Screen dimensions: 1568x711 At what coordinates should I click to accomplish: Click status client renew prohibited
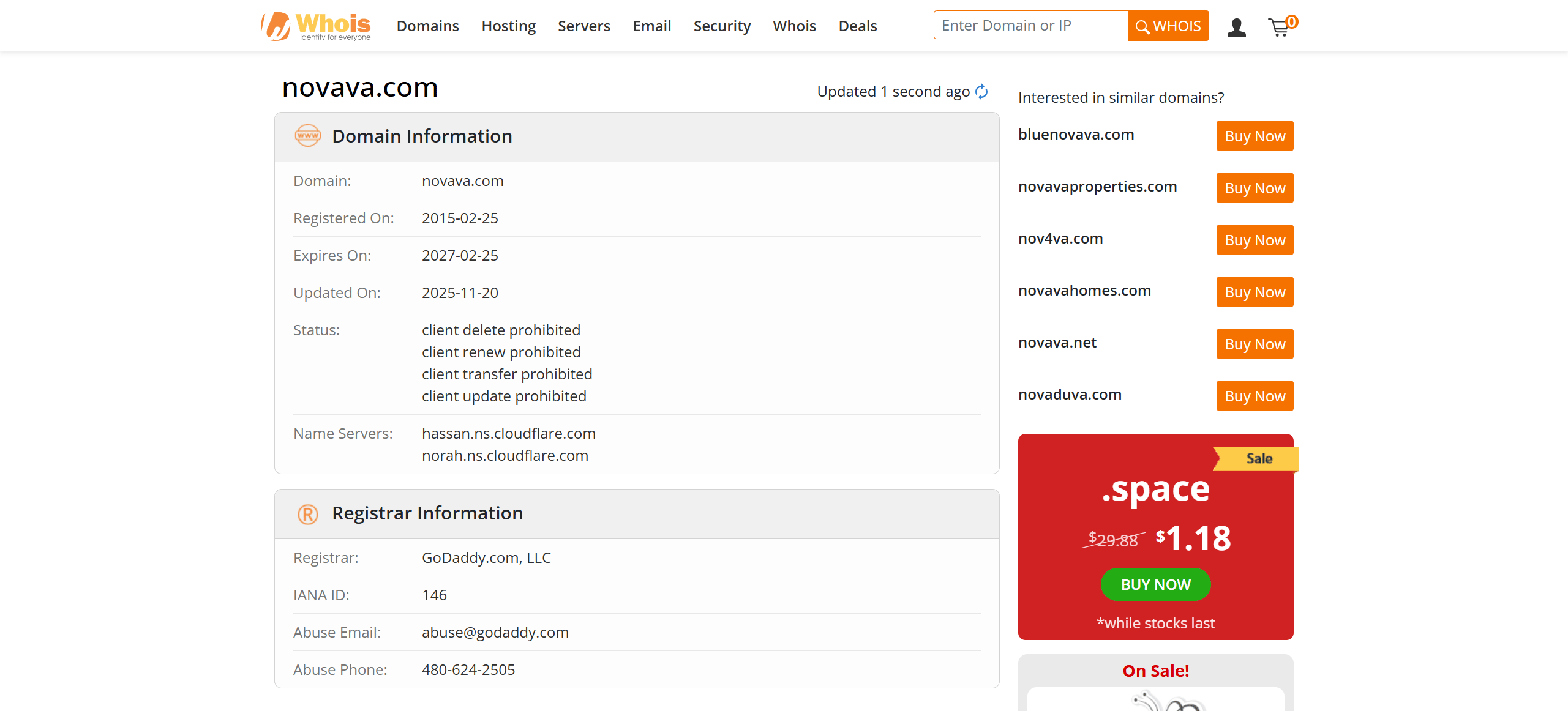click(501, 352)
